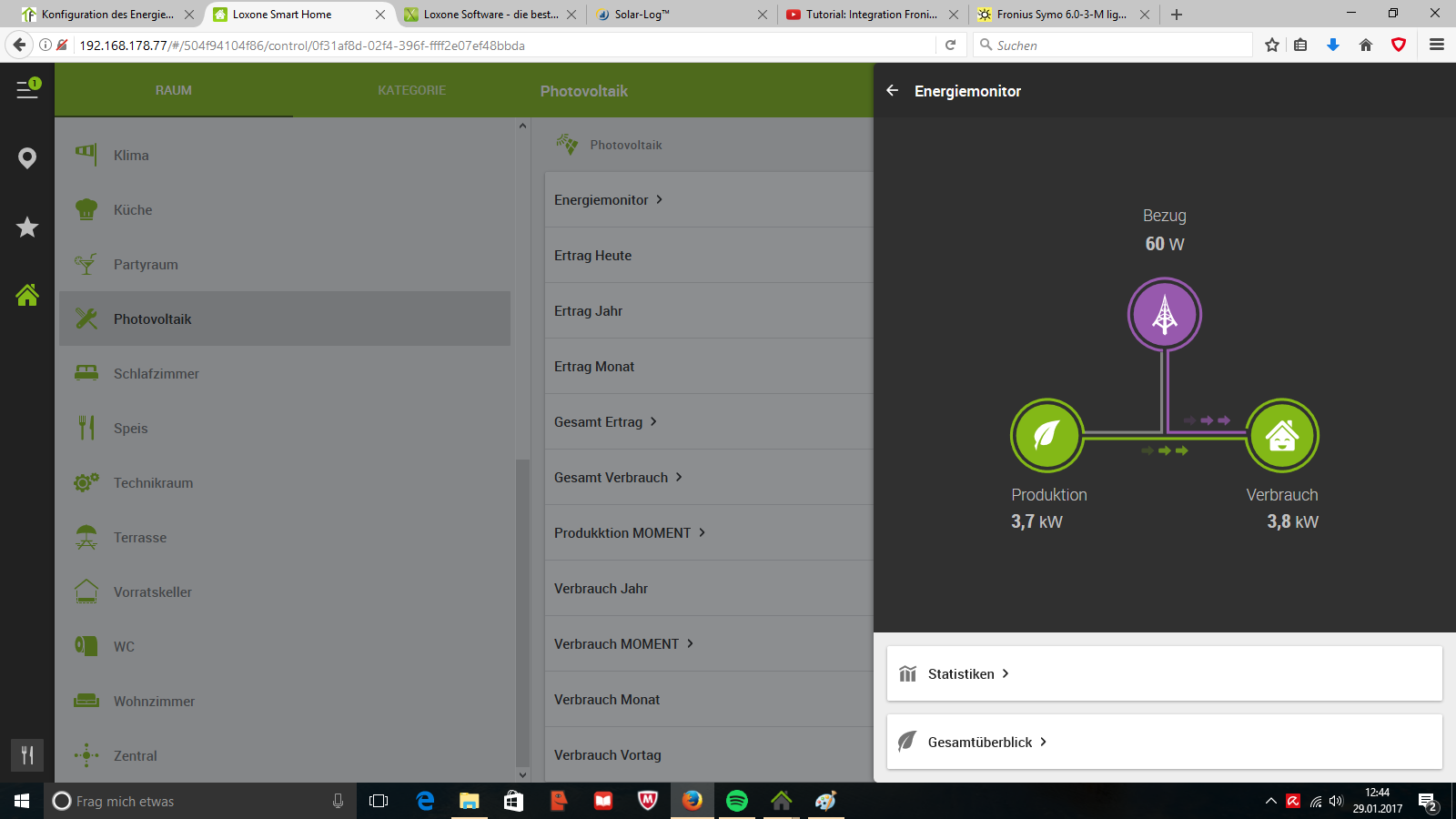Screen dimensions: 1456x819
Task: Switch to the Solar-Log browser tab
Action: tap(681, 15)
